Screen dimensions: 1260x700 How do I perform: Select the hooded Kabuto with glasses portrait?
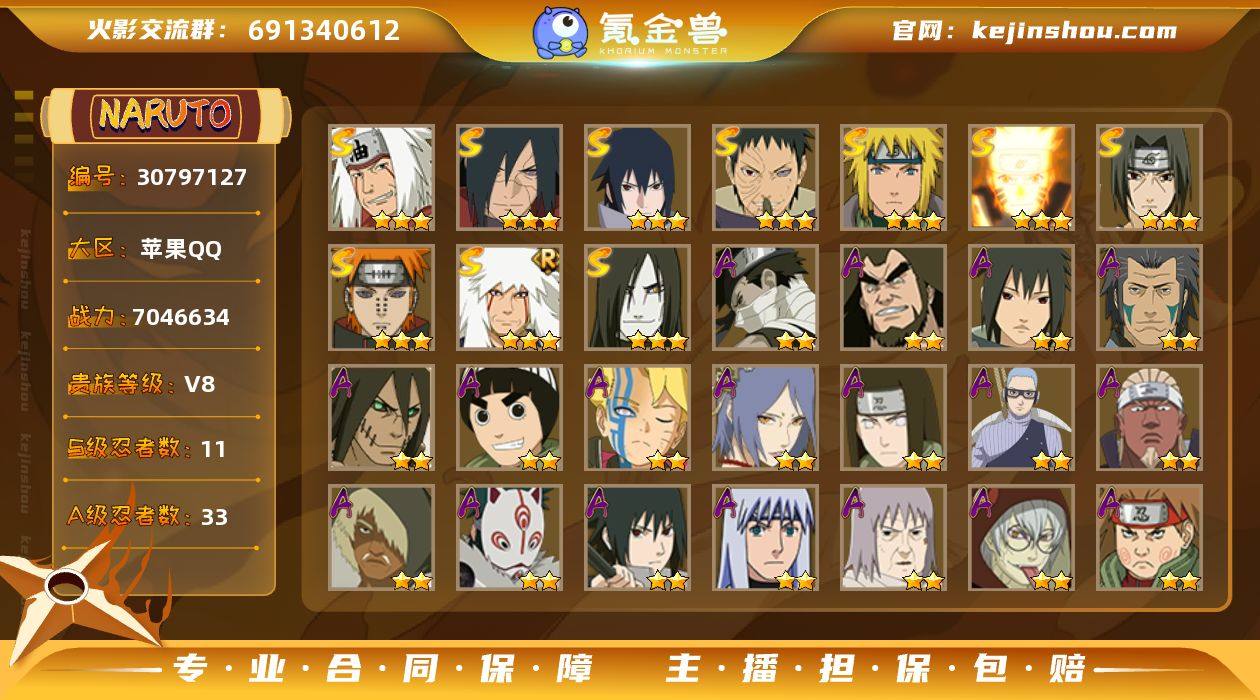[1021, 538]
